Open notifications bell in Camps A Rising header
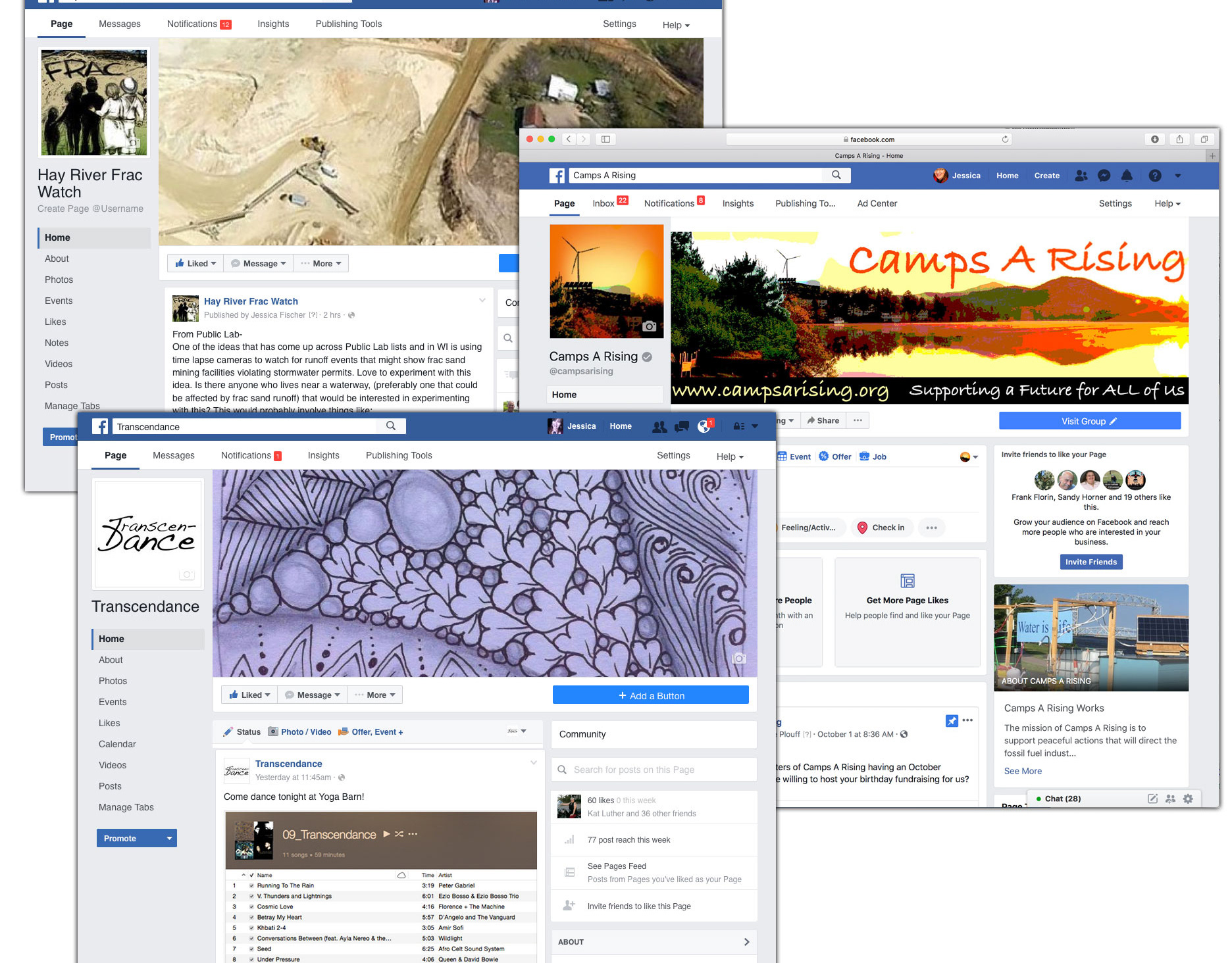1232x963 pixels. [1127, 176]
